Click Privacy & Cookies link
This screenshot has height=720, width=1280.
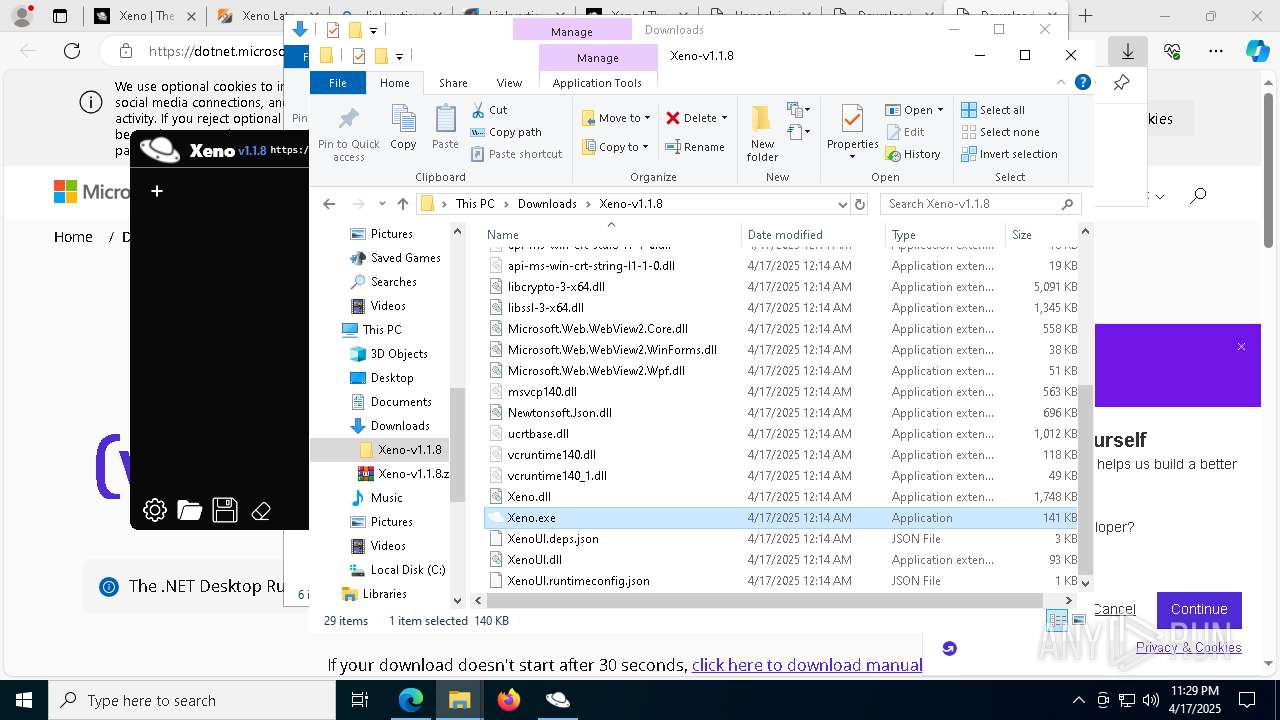coord(1188,648)
